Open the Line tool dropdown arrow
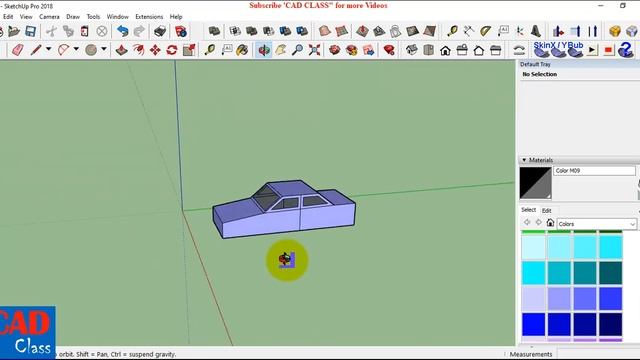 (x=48, y=49)
